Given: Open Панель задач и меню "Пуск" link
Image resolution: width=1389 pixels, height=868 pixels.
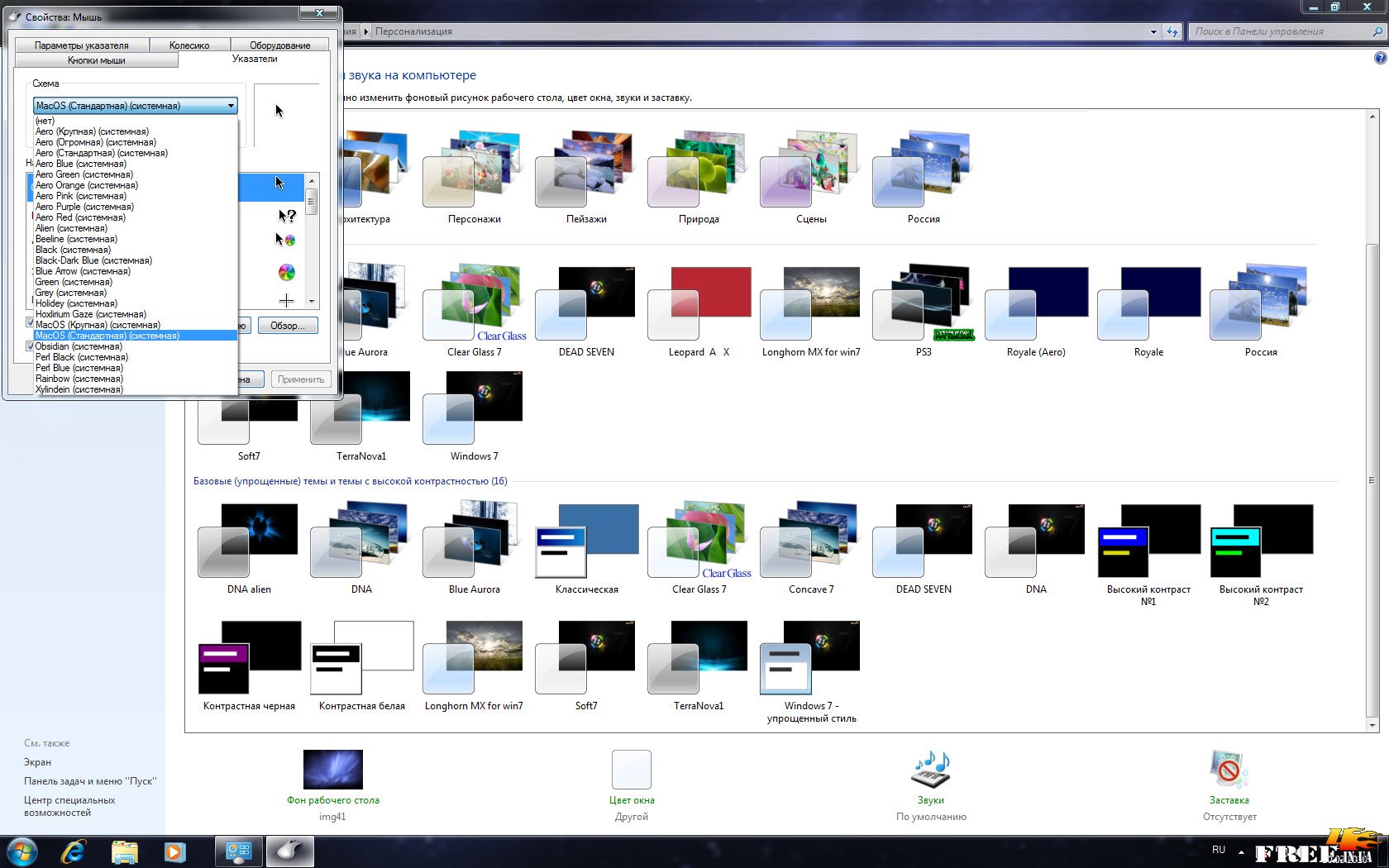Looking at the screenshot, I should [x=90, y=781].
